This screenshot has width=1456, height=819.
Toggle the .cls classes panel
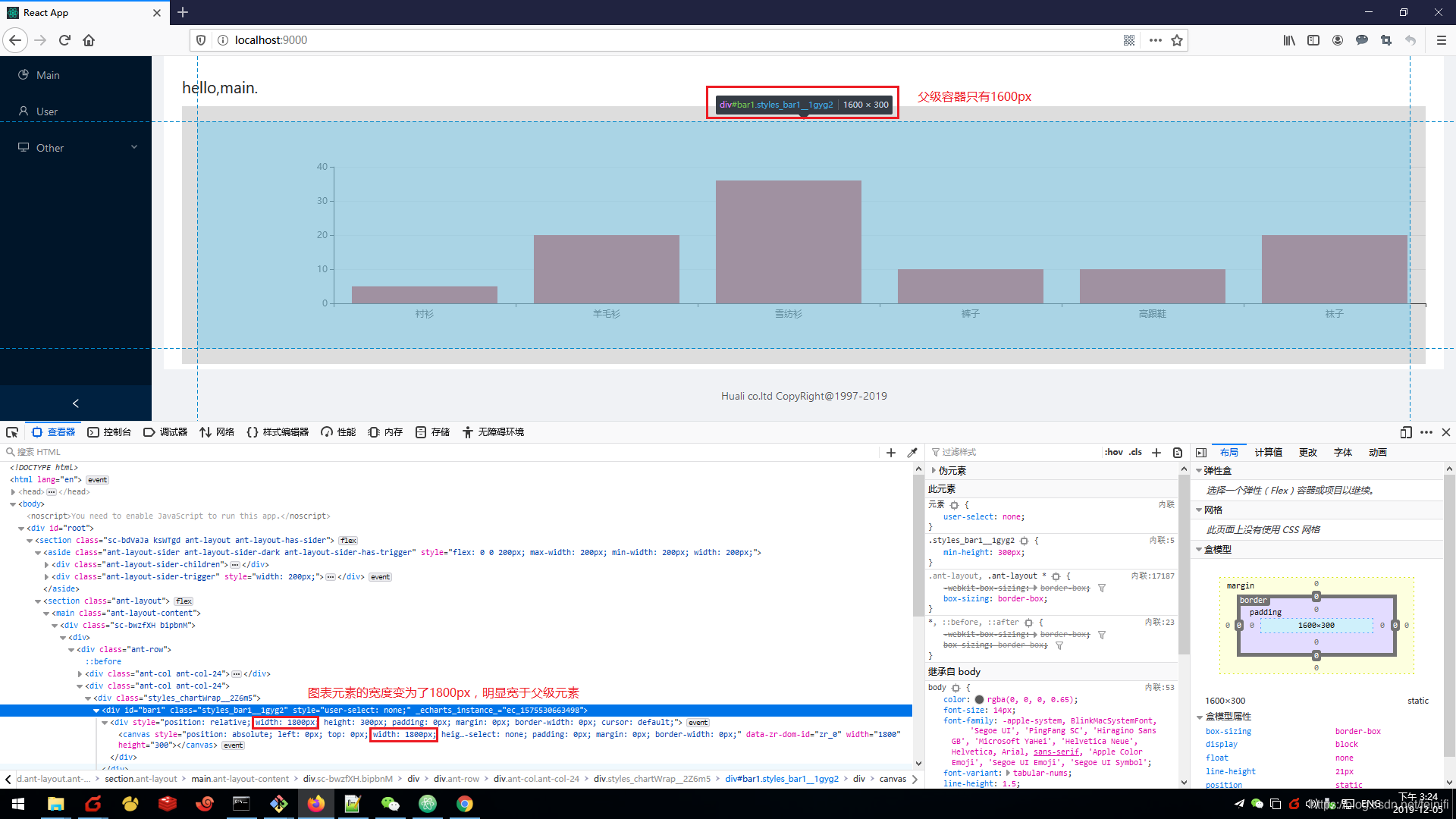(1135, 452)
